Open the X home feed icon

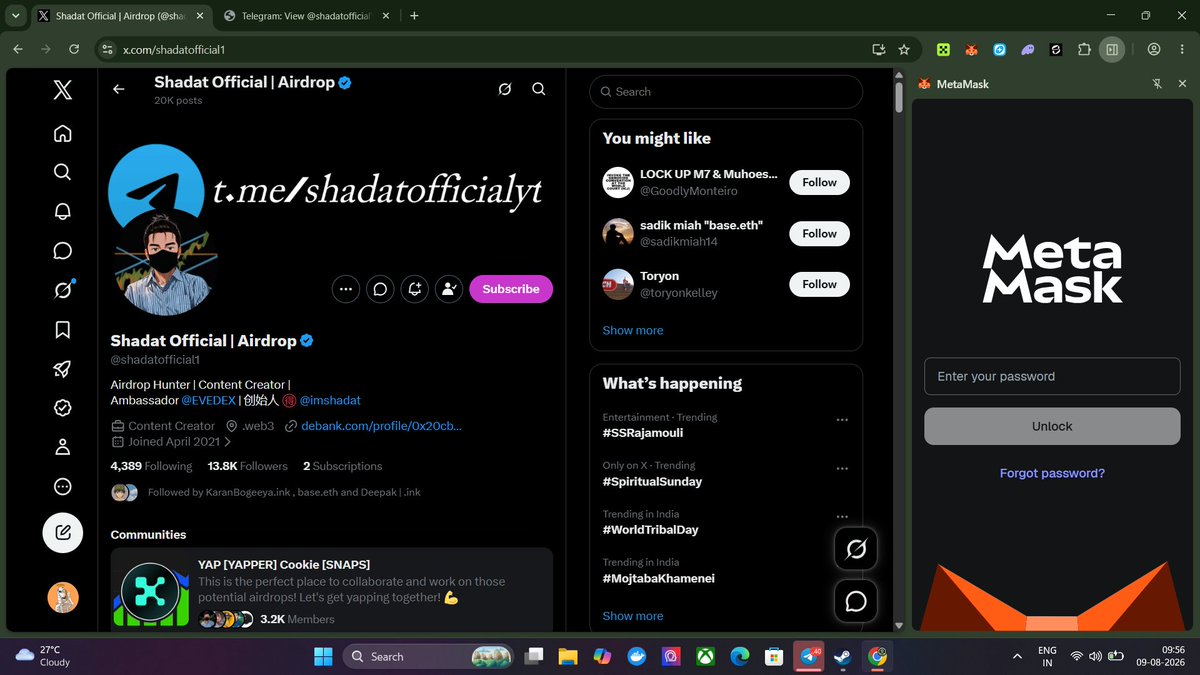62,134
